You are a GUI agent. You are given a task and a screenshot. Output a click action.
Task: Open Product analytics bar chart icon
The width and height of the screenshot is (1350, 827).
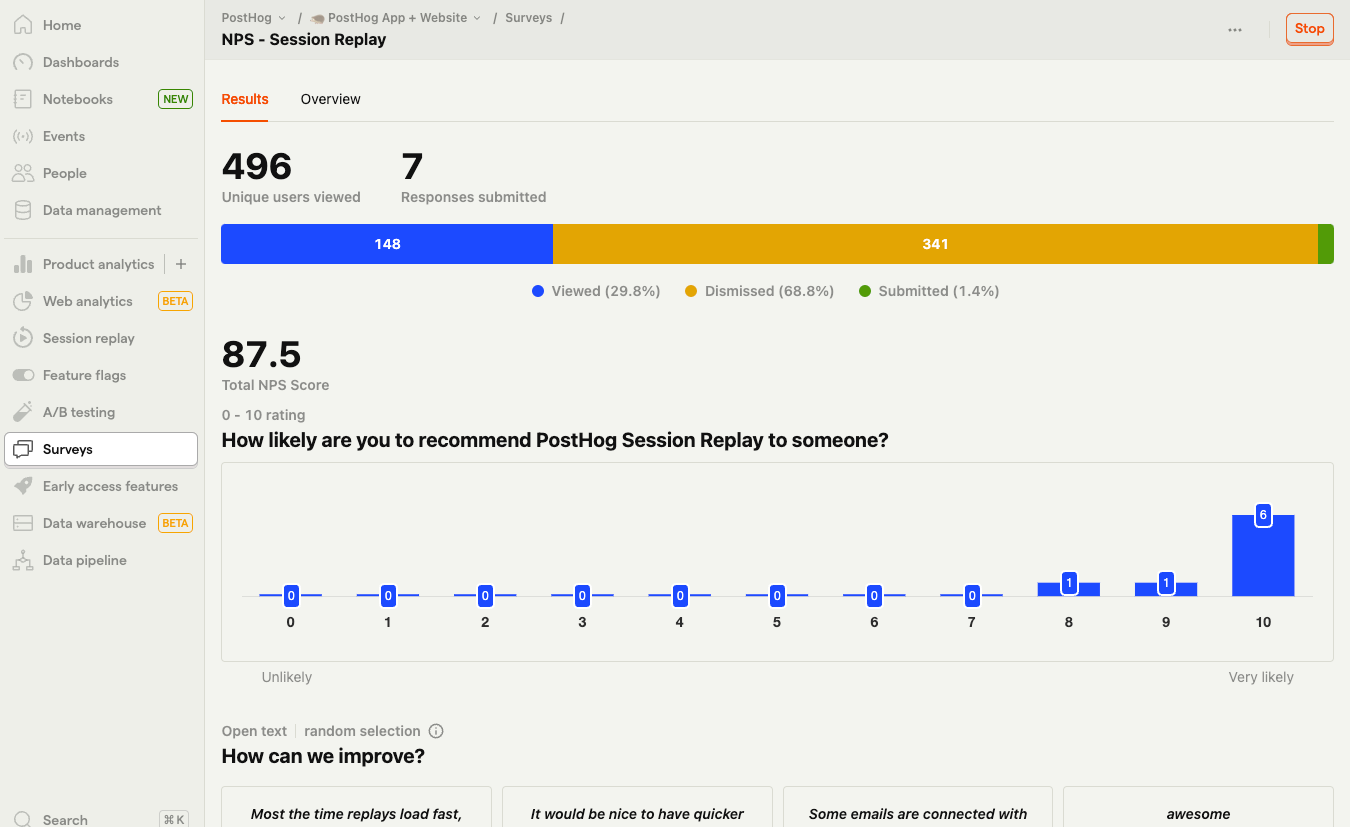(23, 264)
